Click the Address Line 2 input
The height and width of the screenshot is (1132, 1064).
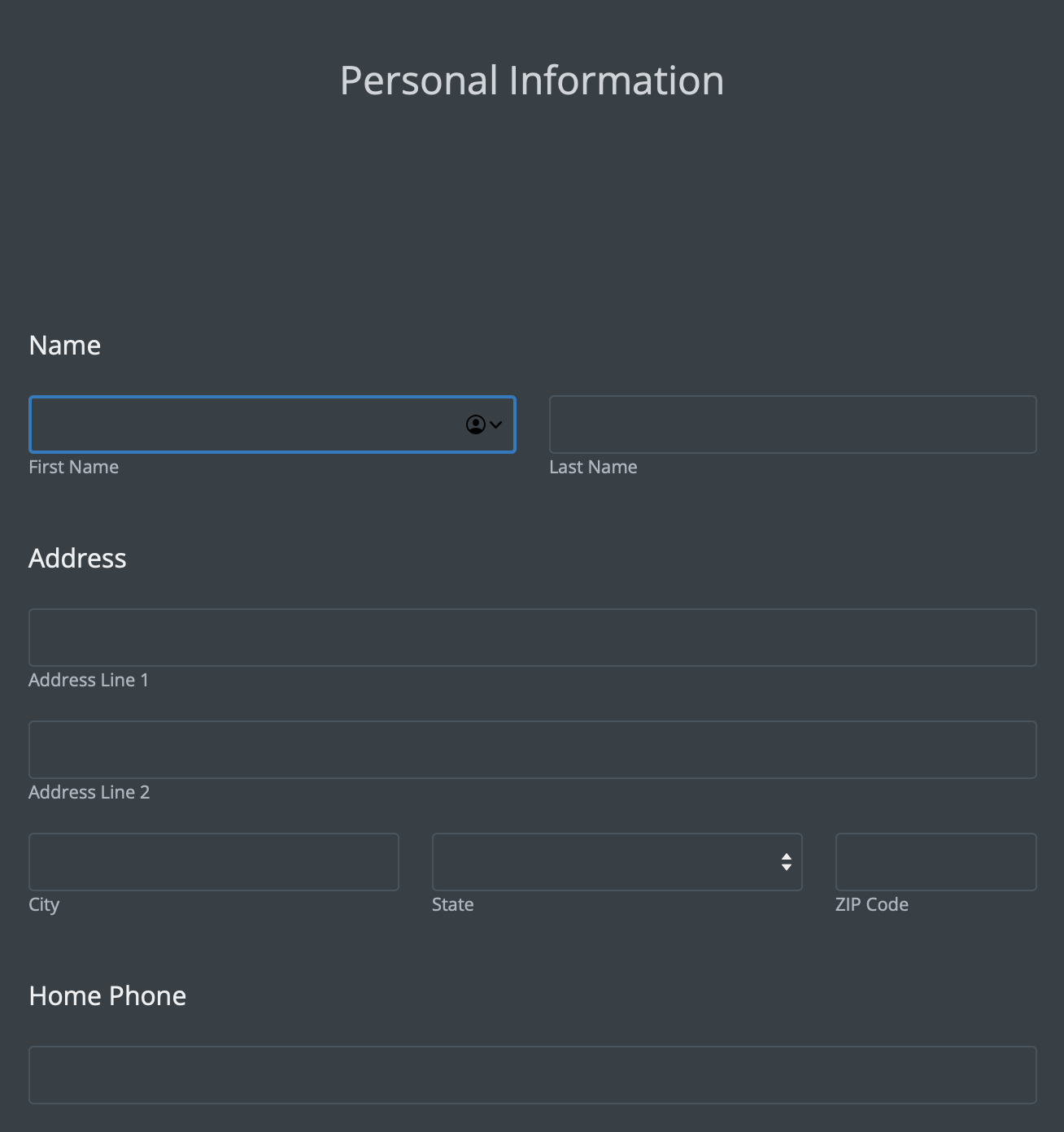(x=532, y=750)
